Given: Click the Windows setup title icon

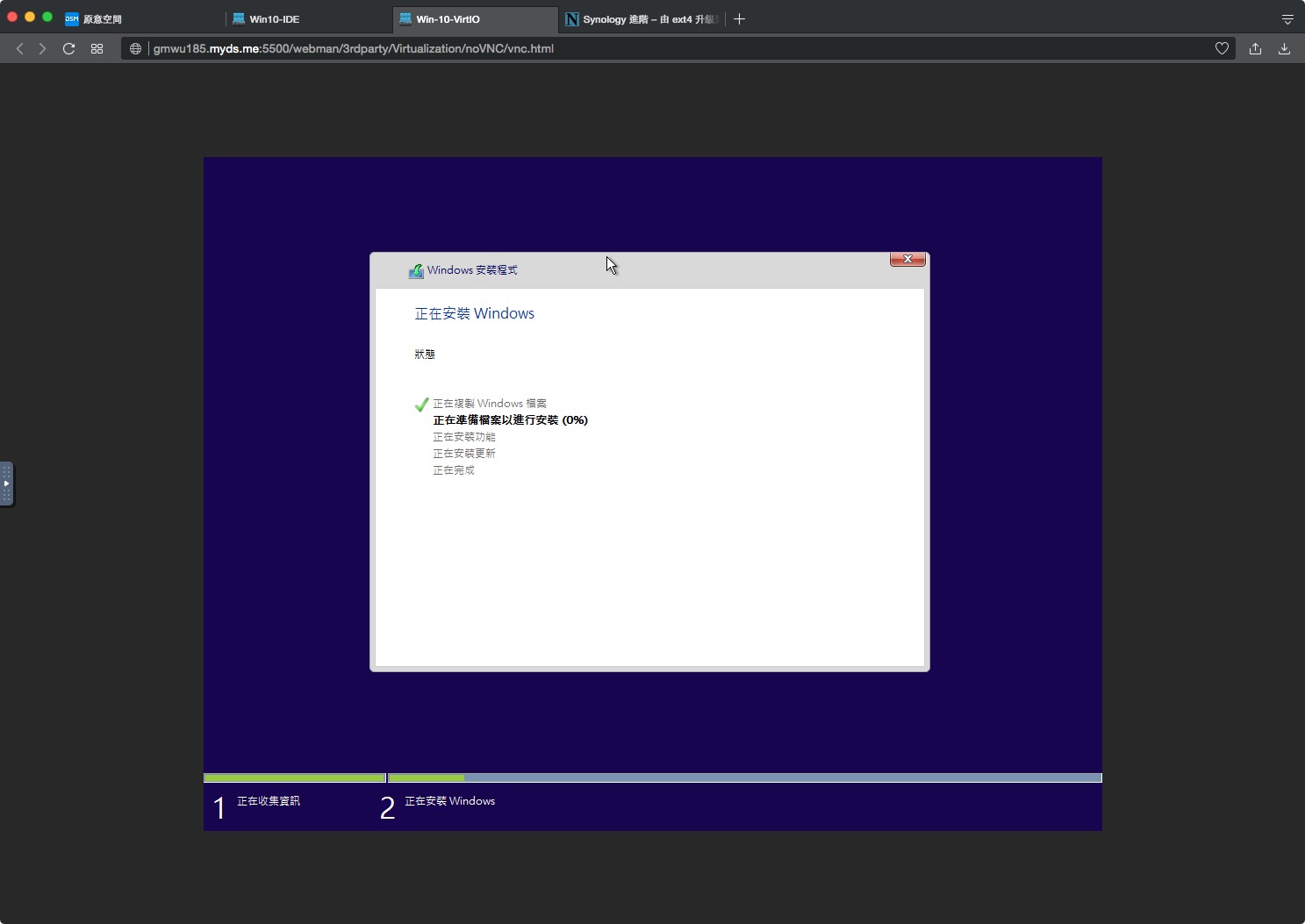Looking at the screenshot, I should click(x=416, y=271).
